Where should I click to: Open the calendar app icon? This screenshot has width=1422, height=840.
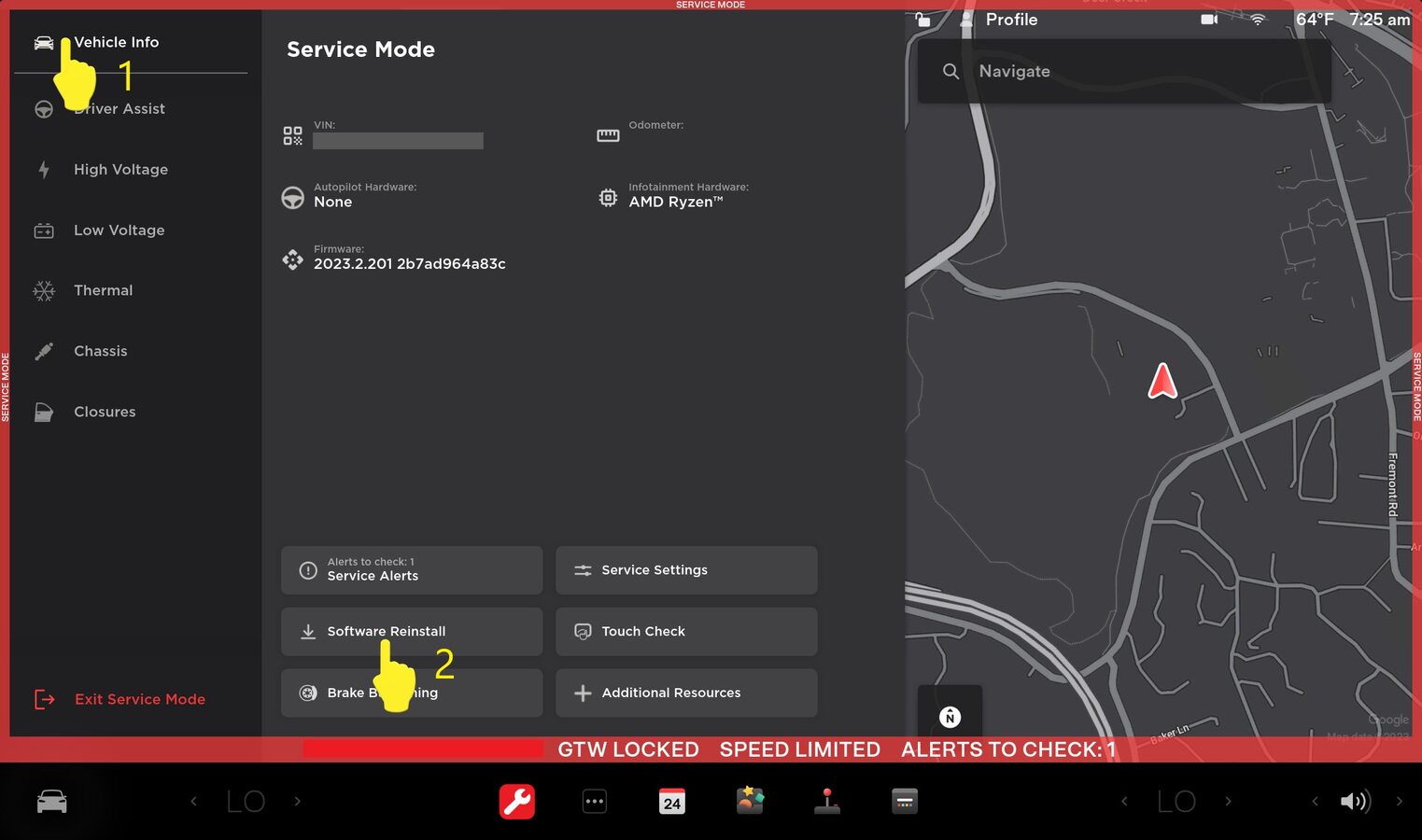[x=671, y=802]
